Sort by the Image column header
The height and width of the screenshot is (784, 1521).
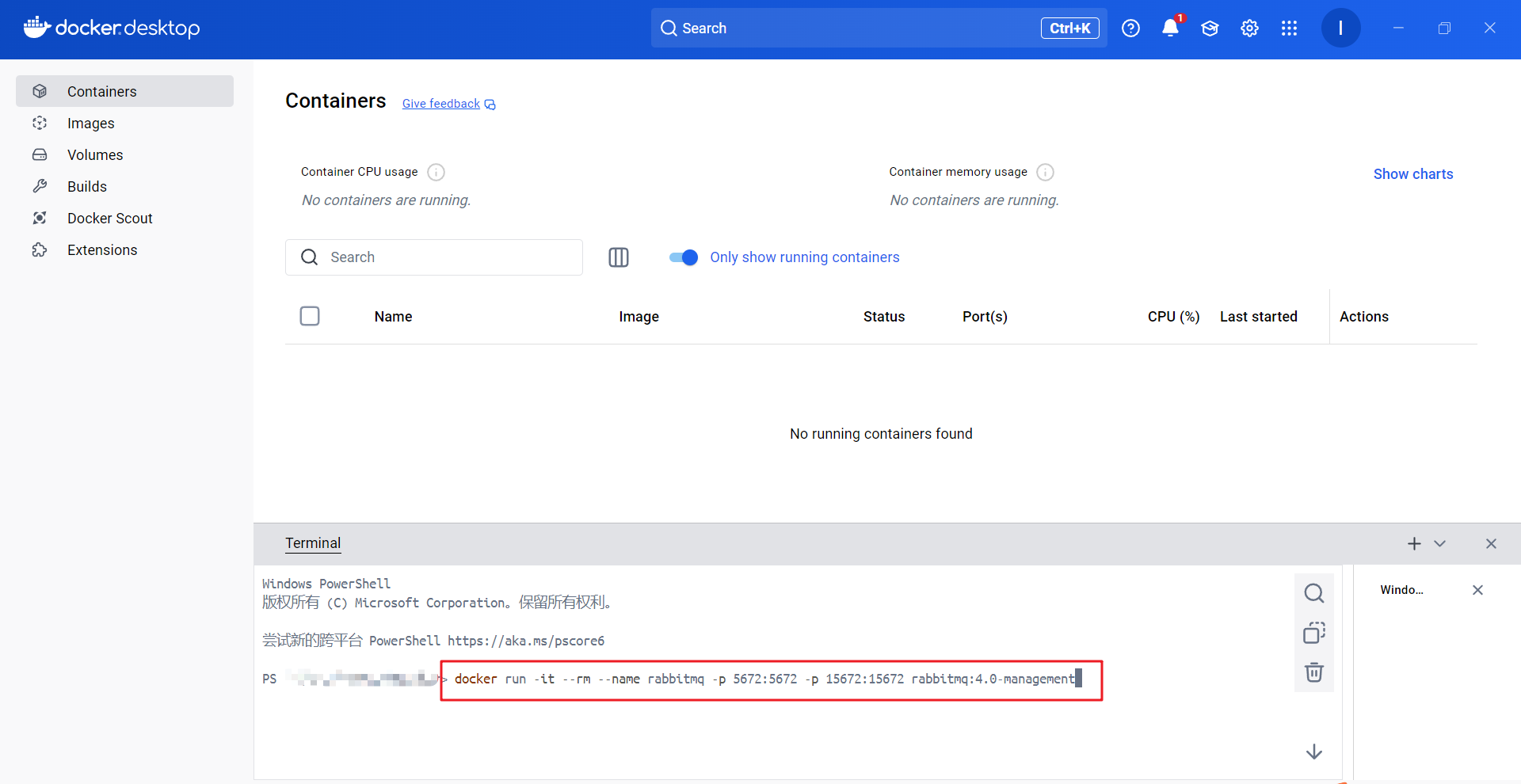coord(639,317)
